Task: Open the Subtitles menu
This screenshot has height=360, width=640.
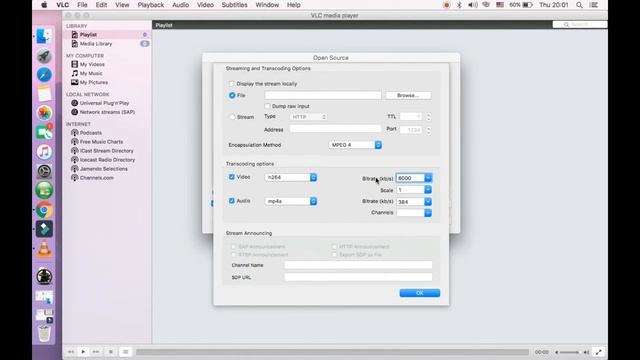Action: [234, 5]
